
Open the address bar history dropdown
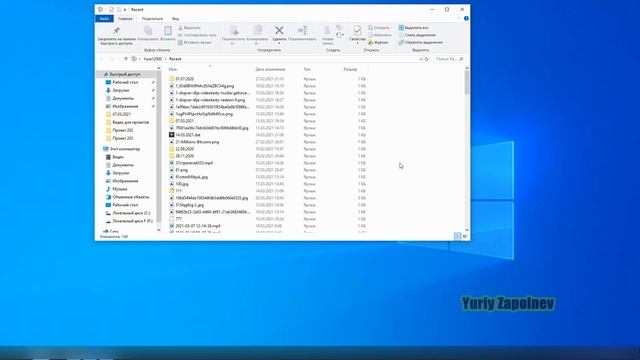(421, 59)
